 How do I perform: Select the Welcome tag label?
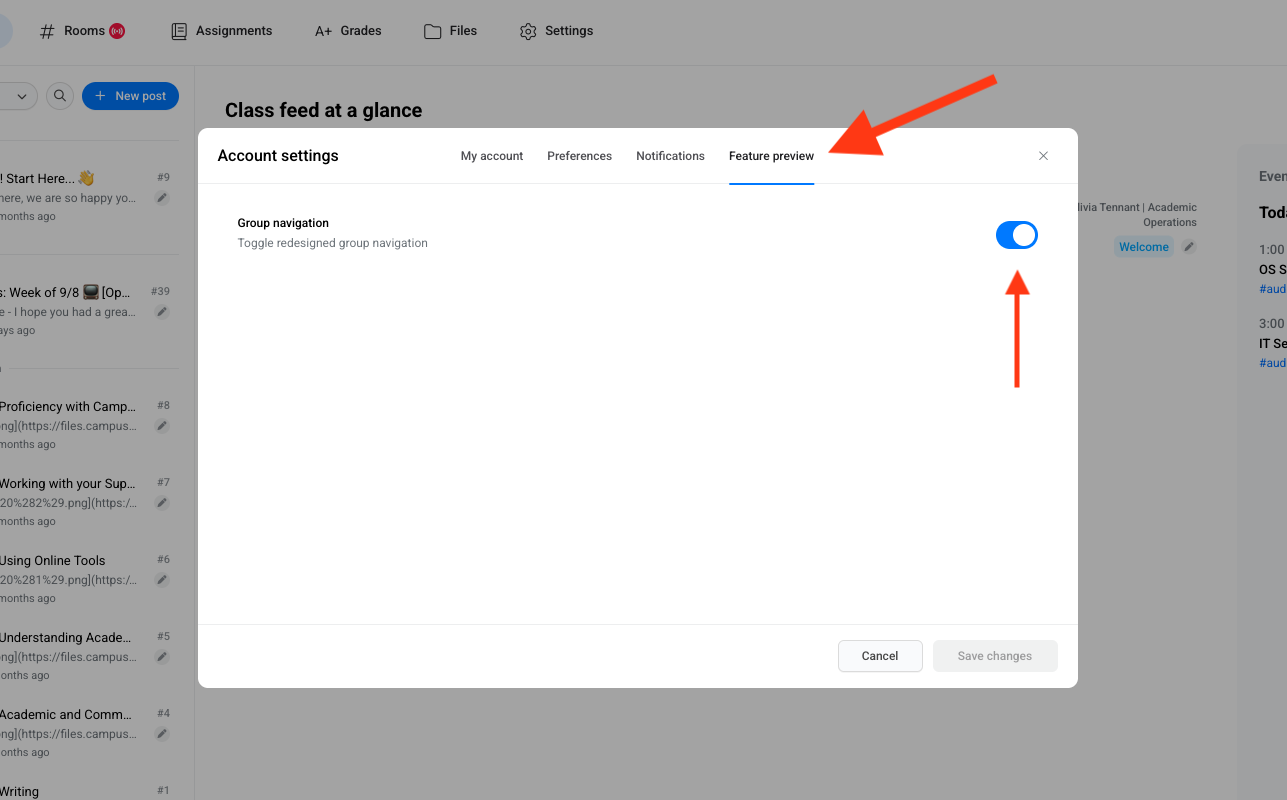1143,247
